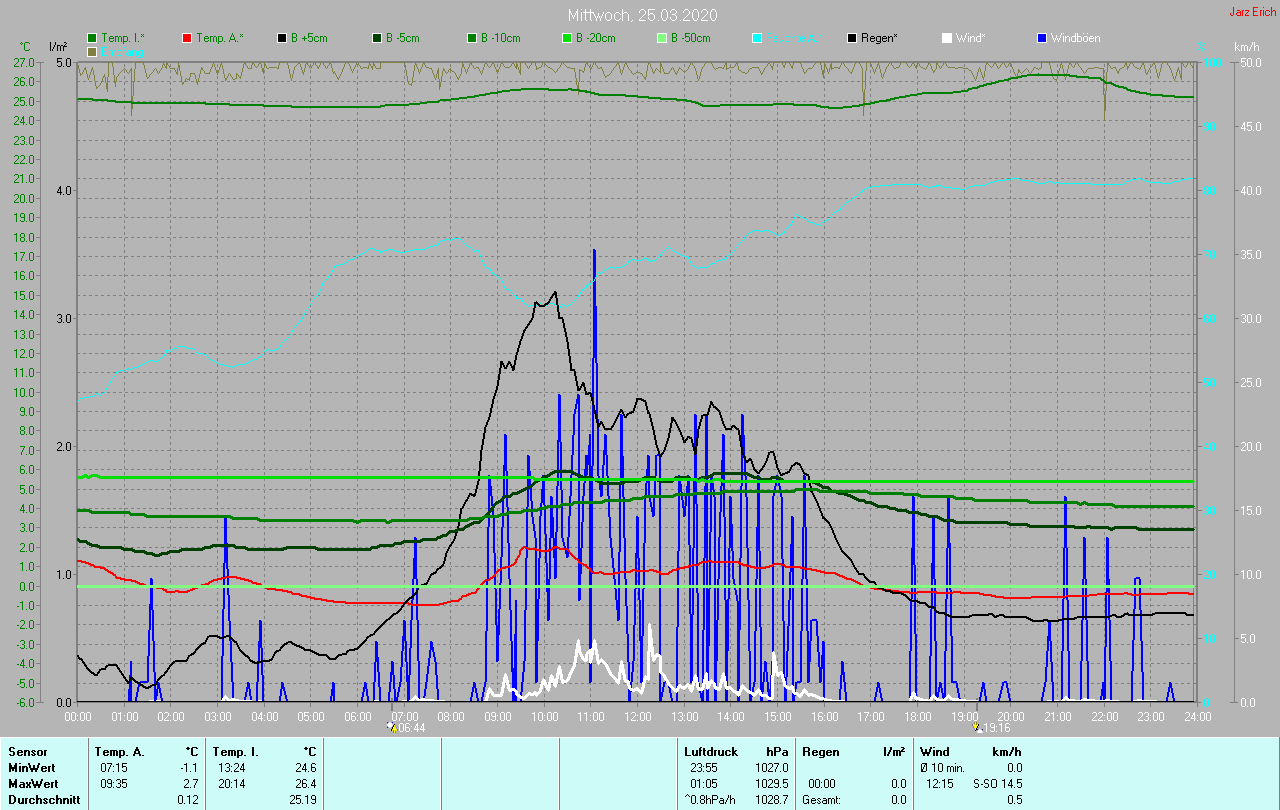Click the chart title Mittwoch, 25.03.2020
The image size is (1280, 810).
pyautogui.click(x=642, y=15)
